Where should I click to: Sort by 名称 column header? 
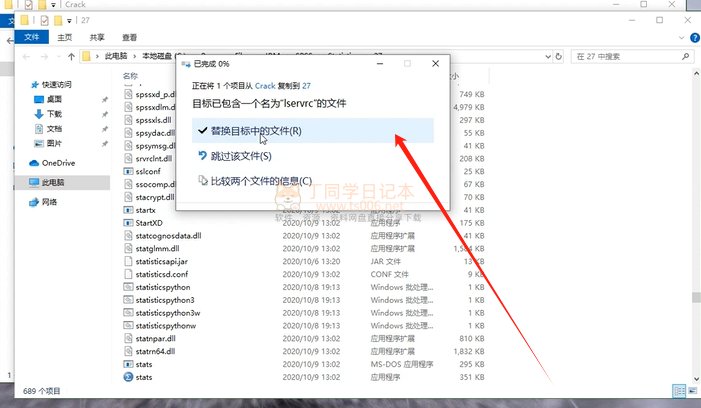(x=130, y=76)
